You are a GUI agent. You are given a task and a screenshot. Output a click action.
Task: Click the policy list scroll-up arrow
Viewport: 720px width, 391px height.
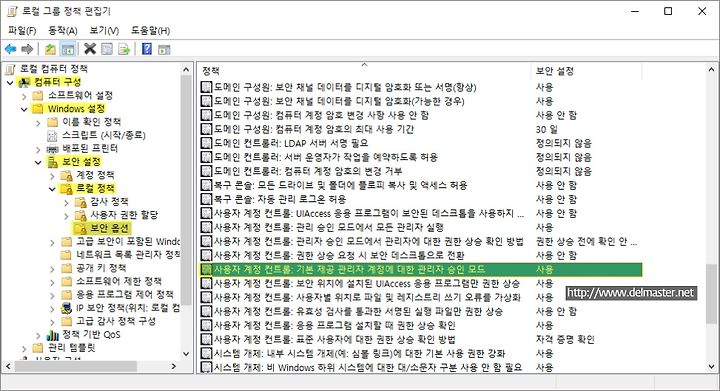tap(711, 70)
